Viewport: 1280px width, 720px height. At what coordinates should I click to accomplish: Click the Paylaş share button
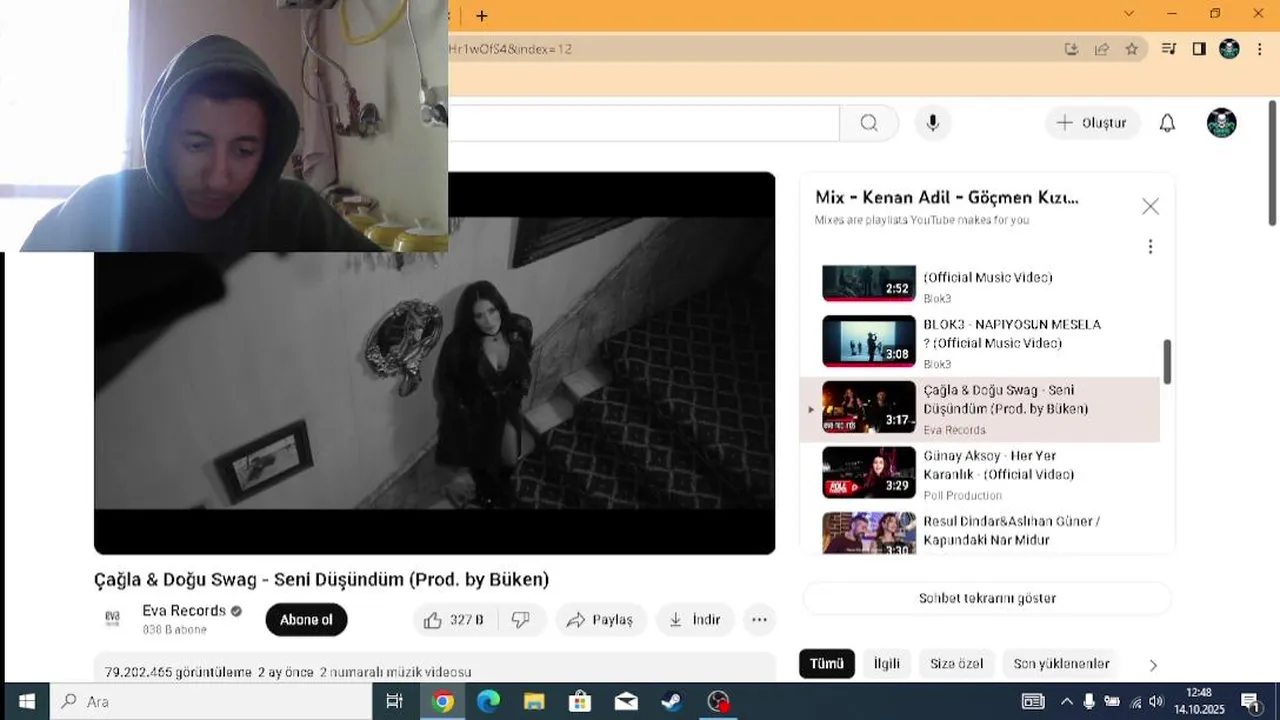600,620
